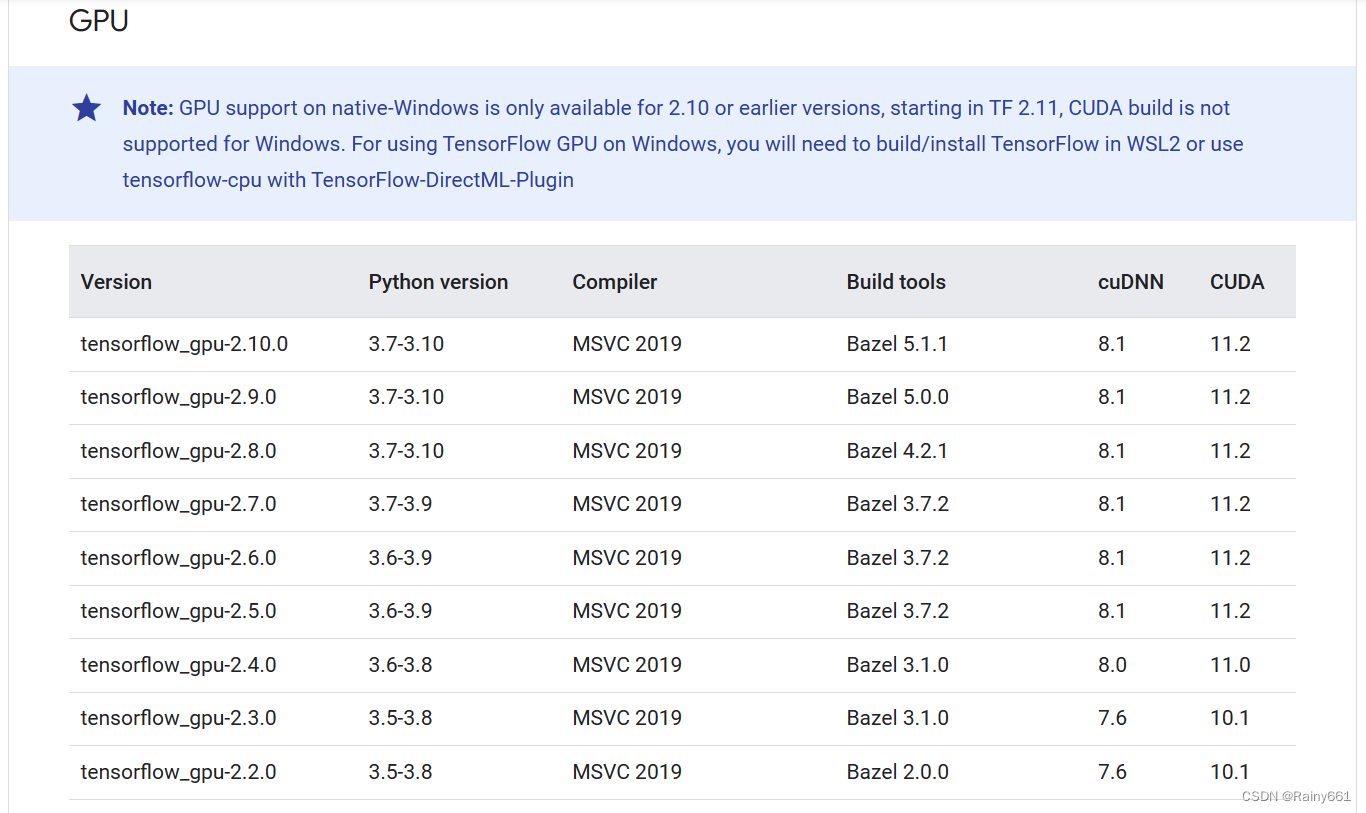The height and width of the screenshot is (813, 1366).
Task: Click the star icon beside the Note
Action: tap(87, 108)
